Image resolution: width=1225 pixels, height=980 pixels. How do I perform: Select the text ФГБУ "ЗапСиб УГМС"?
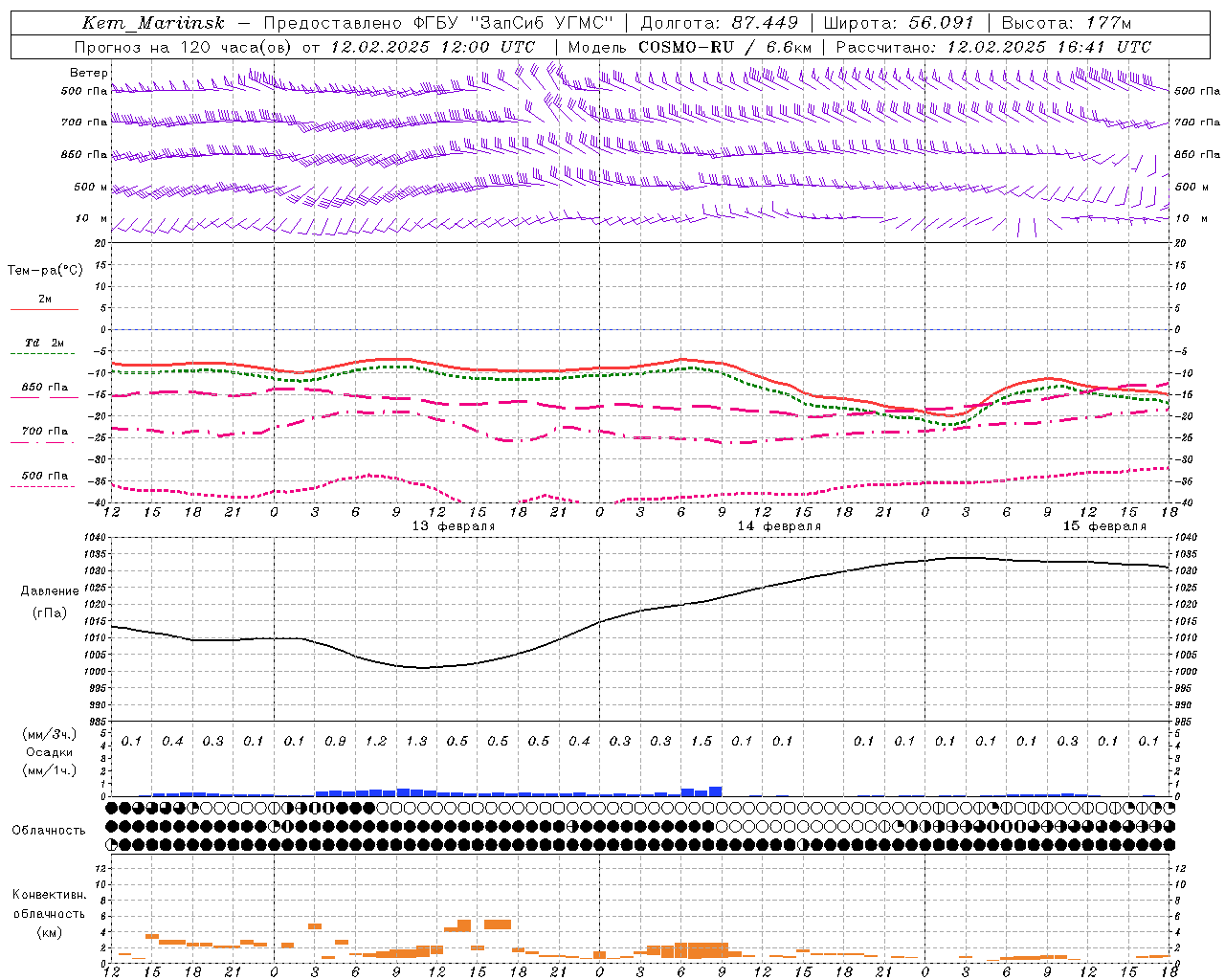point(514,23)
